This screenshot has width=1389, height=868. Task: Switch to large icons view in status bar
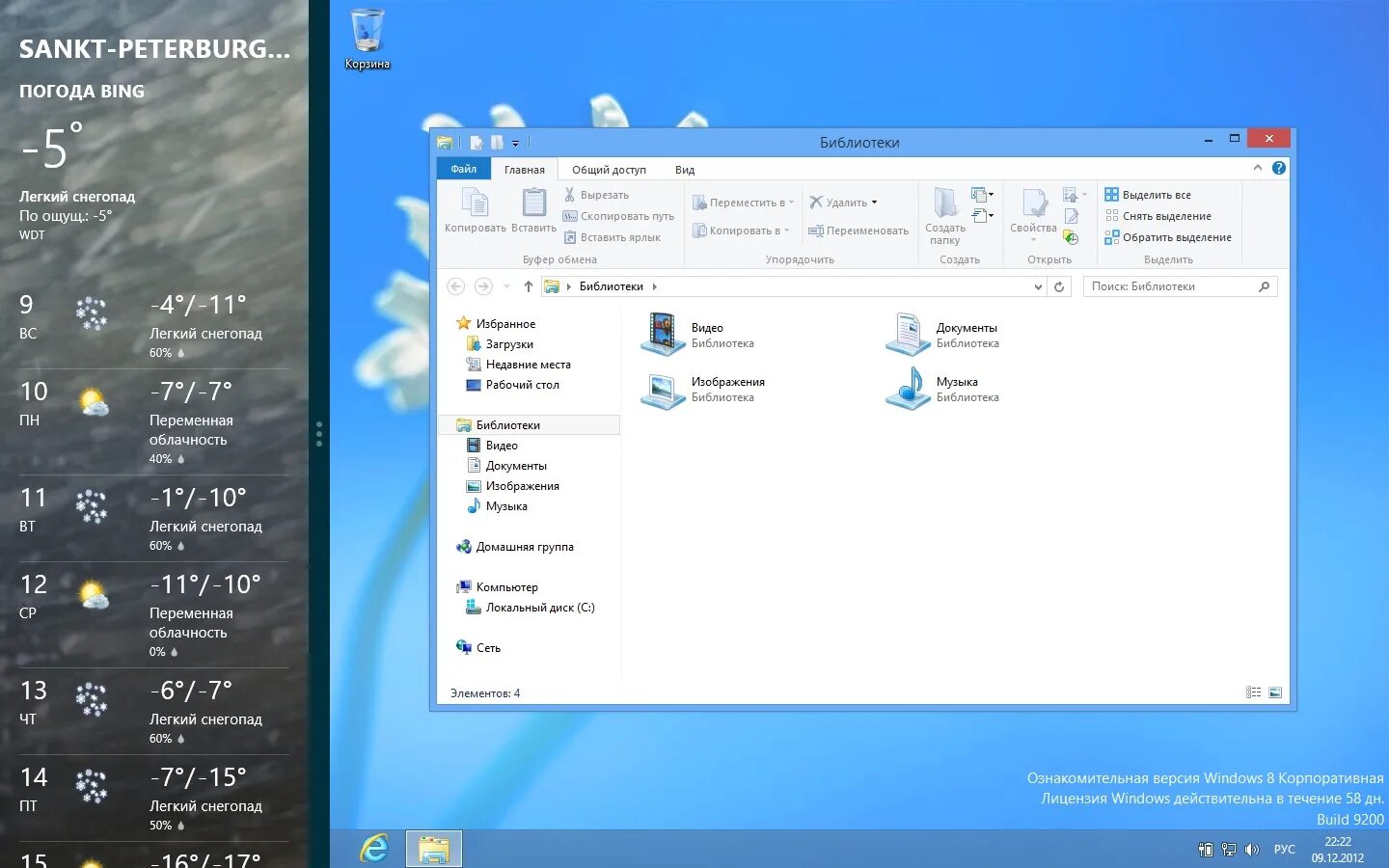[x=1275, y=692]
